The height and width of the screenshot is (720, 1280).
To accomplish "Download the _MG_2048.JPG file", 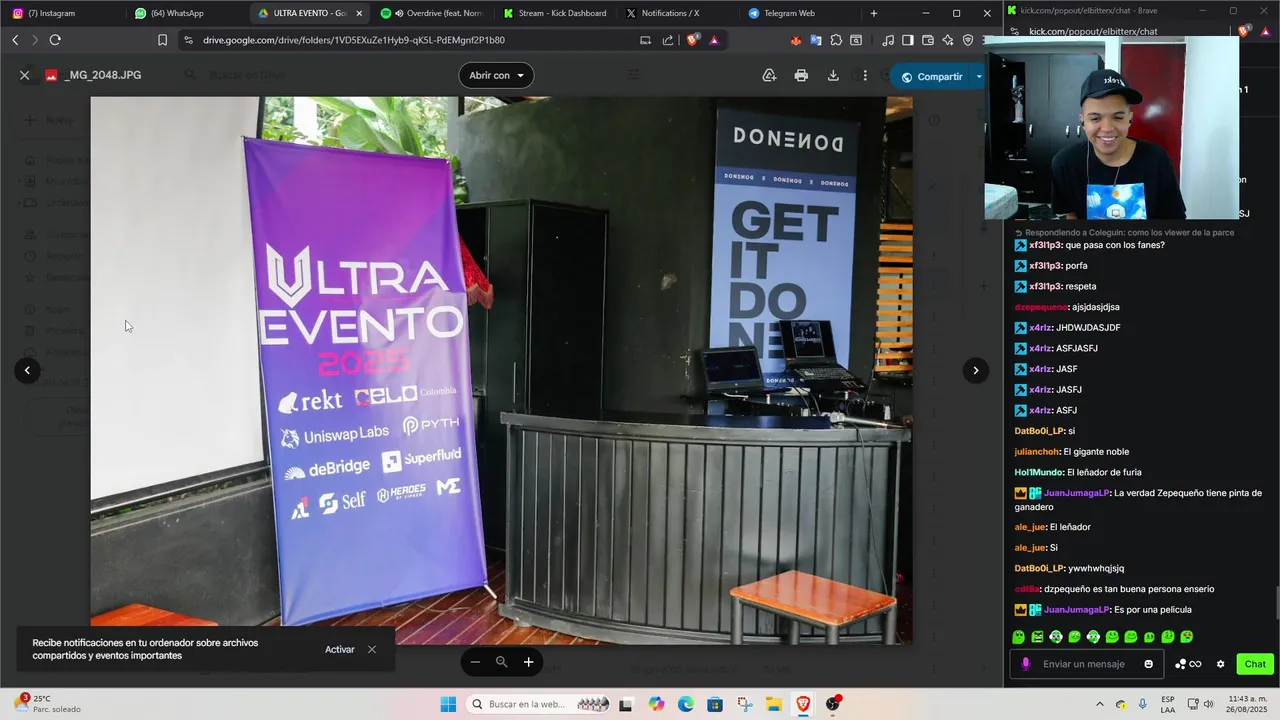I will (x=833, y=75).
